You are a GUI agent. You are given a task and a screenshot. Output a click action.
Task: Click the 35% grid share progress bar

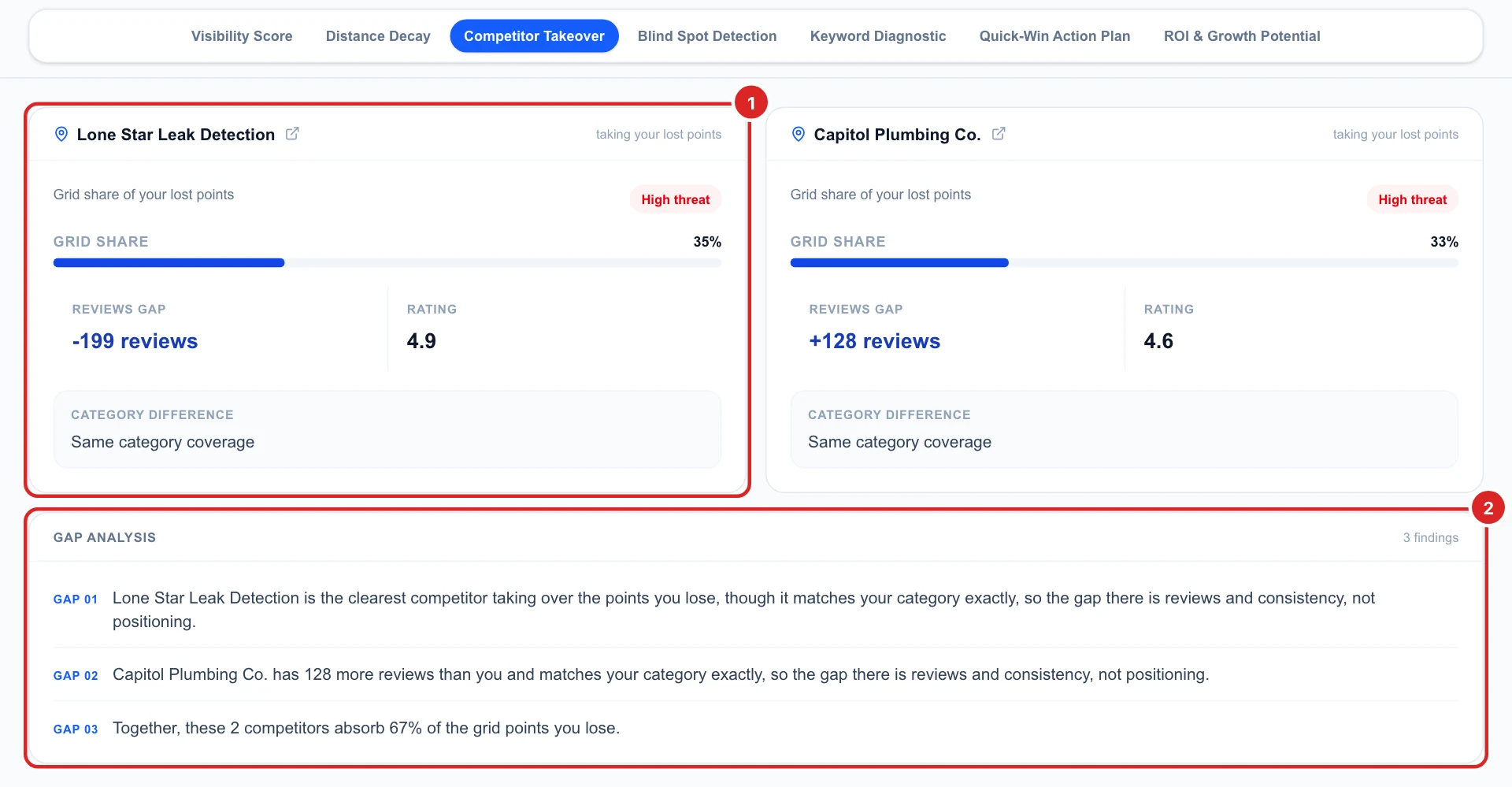click(x=387, y=263)
